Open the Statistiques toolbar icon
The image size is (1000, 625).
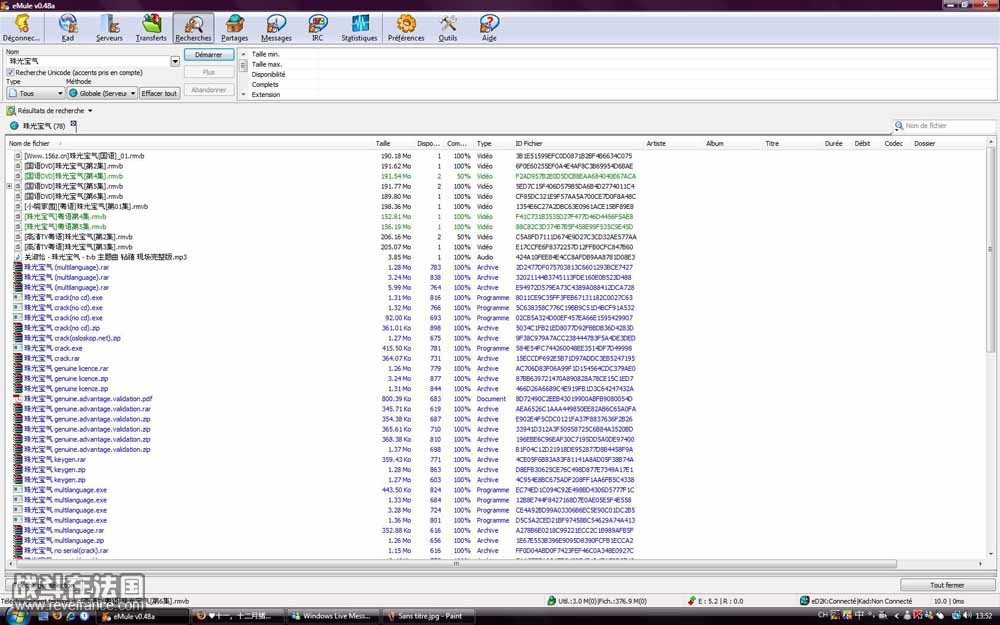click(359, 28)
